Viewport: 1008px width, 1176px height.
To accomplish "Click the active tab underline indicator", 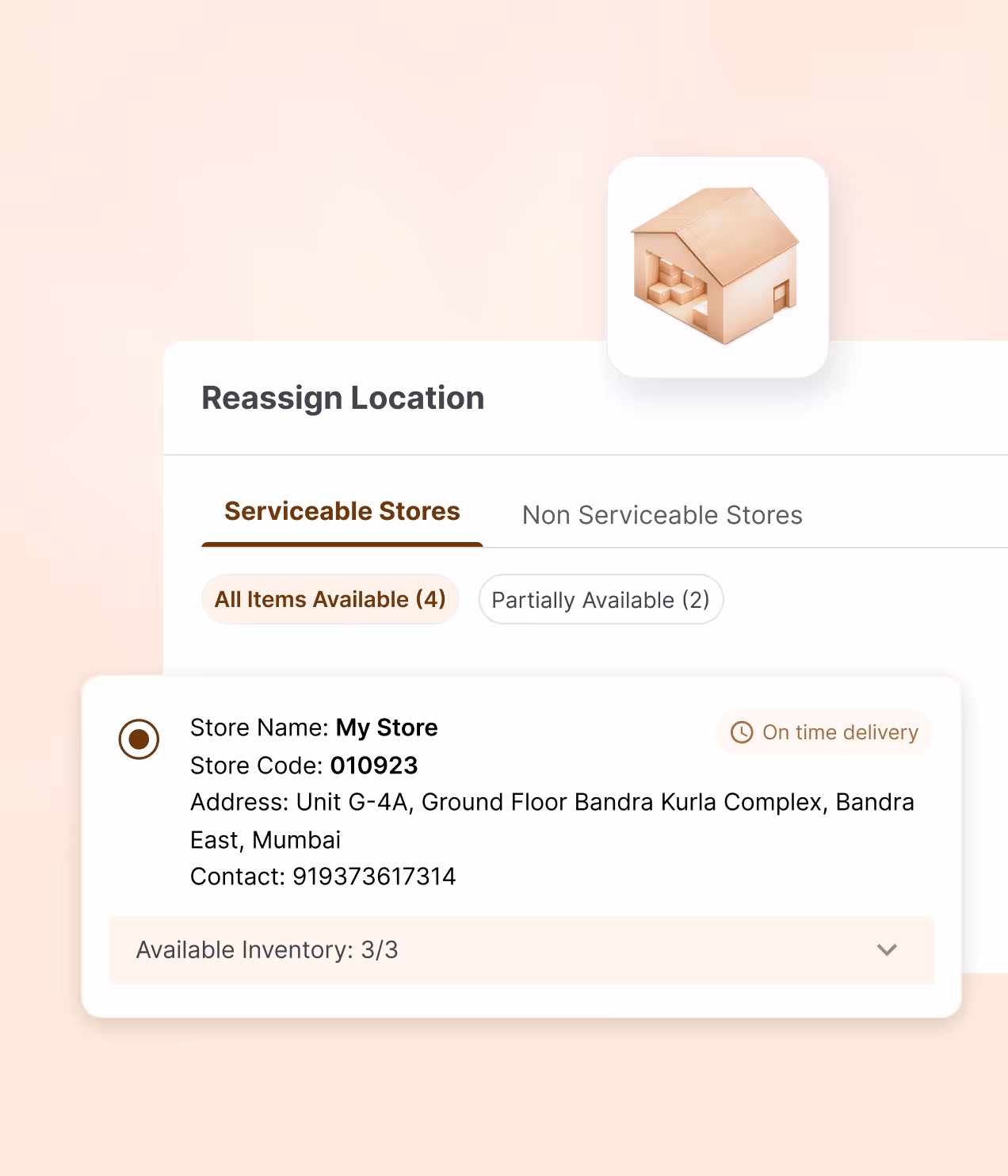I will [342, 544].
